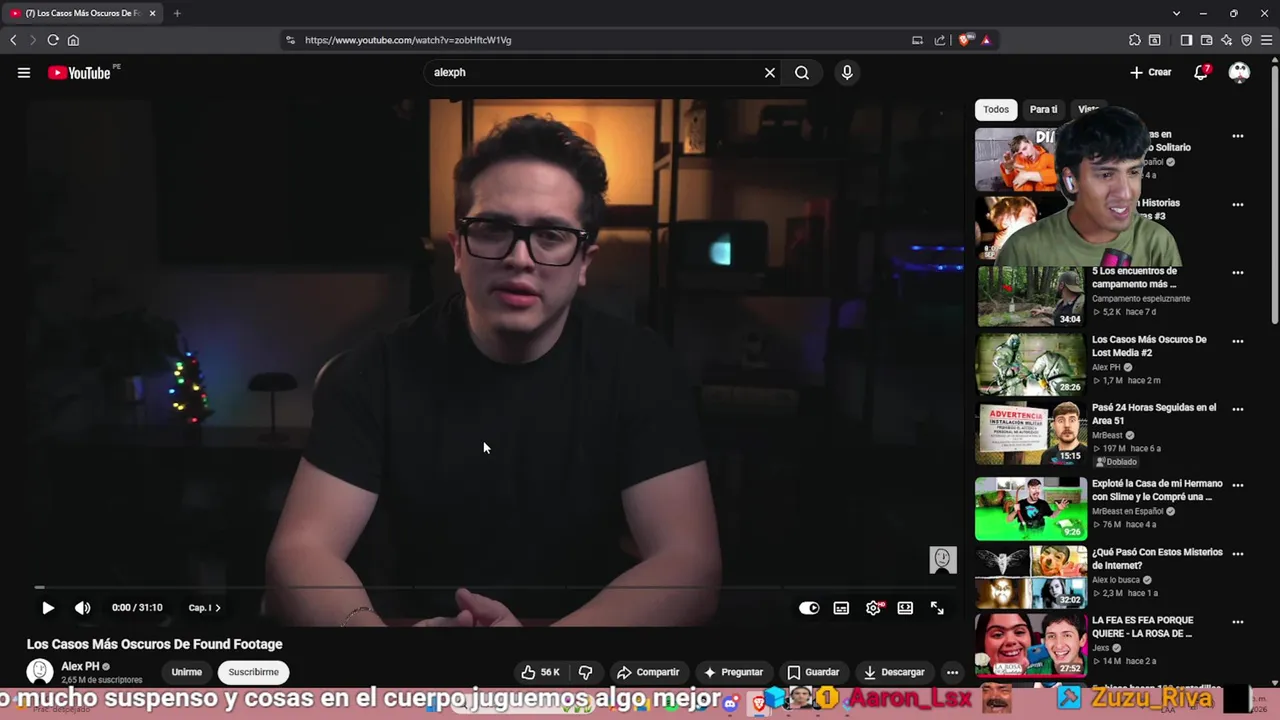Click the Brave Shields lion icon
1280x720 pixels.
click(x=964, y=40)
